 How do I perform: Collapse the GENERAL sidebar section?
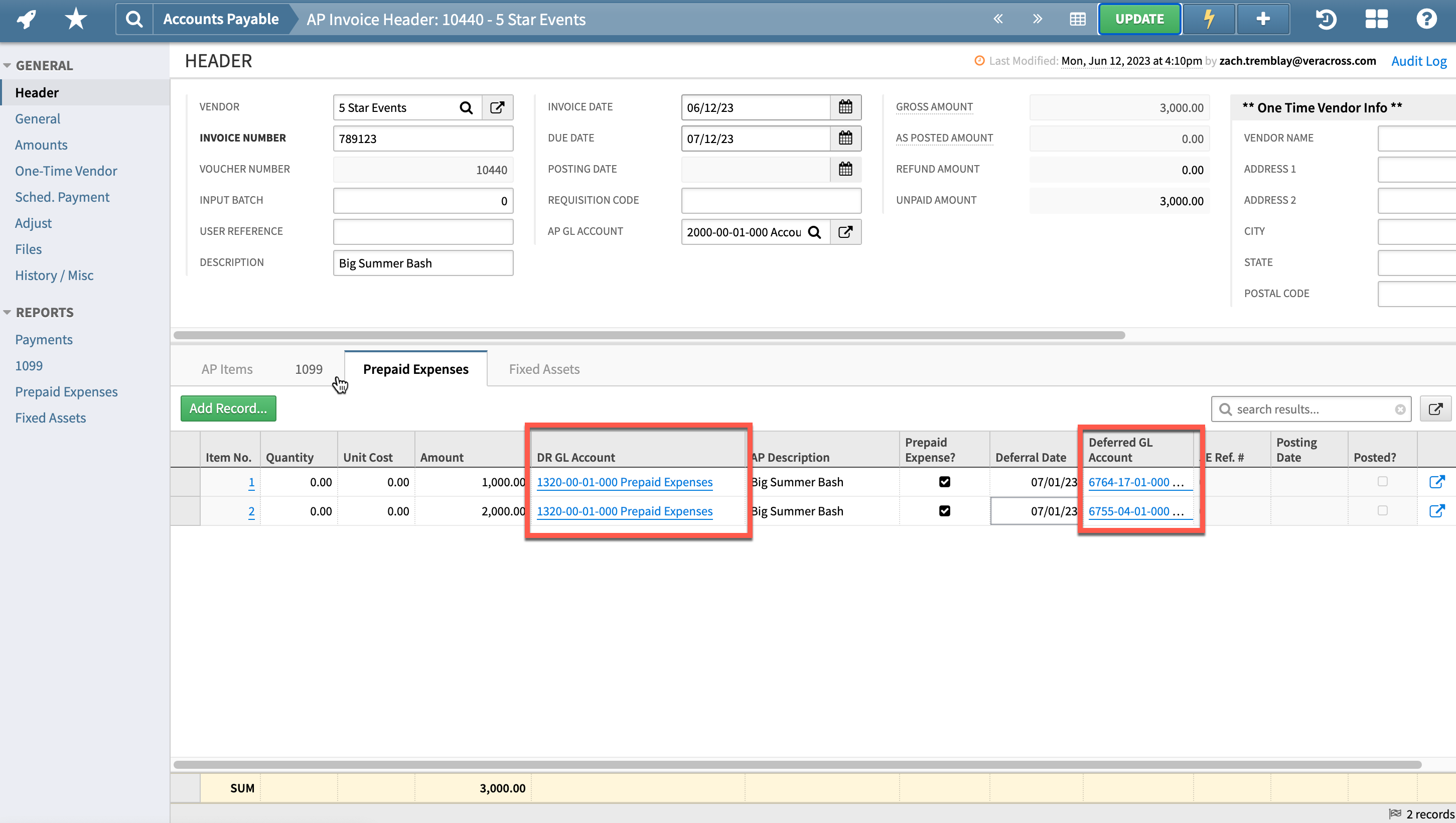coord(8,65)
